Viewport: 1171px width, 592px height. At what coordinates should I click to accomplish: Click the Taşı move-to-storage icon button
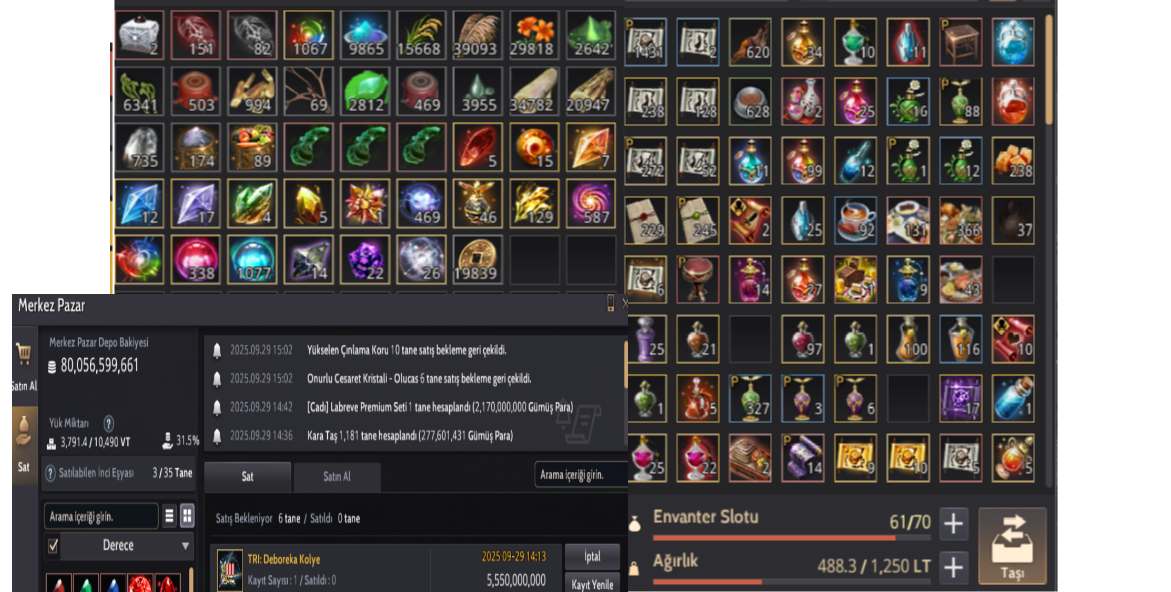pos(1012,546)
